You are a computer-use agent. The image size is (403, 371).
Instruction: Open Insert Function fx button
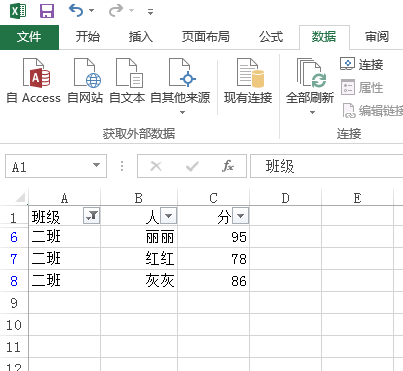click(228, 166)
